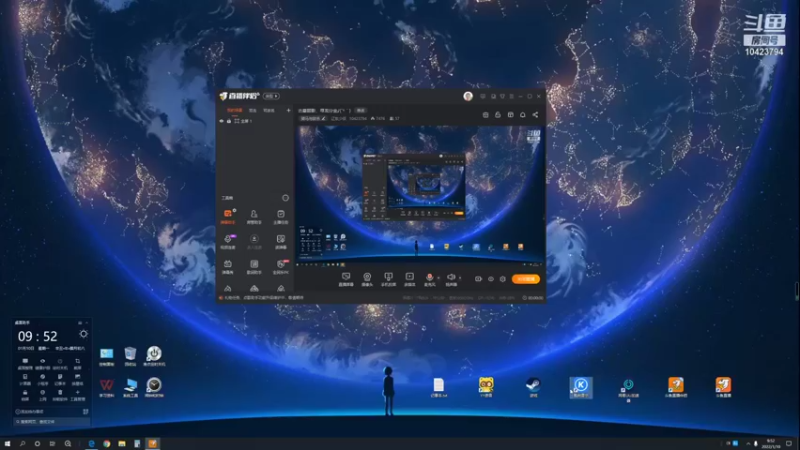Select the yellow raccoon YY desktop shortcut
The width and height of the screenshot is (800, 450).
point(486,385)
